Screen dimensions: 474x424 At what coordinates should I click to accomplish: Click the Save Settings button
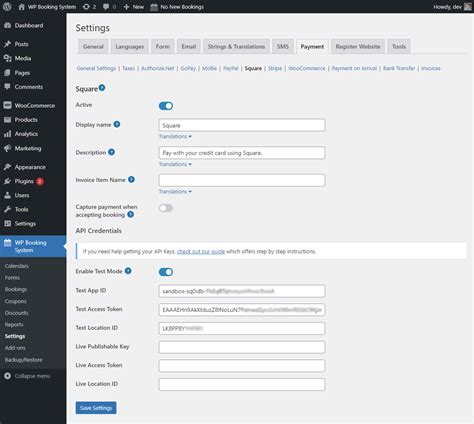pyautogui.click(x=96, y=408)
